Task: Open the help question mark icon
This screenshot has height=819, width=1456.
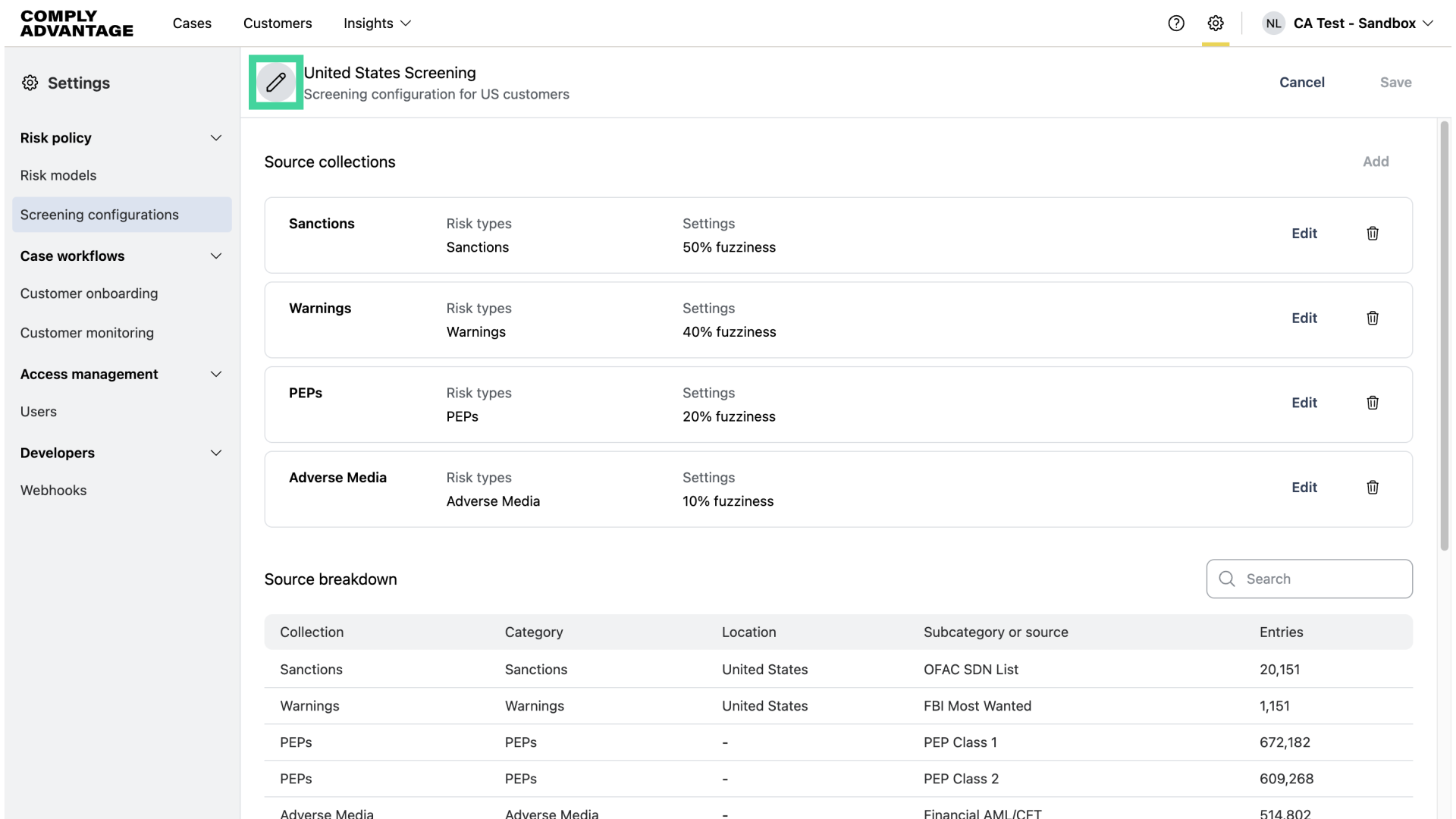Action: point(1176,24)
